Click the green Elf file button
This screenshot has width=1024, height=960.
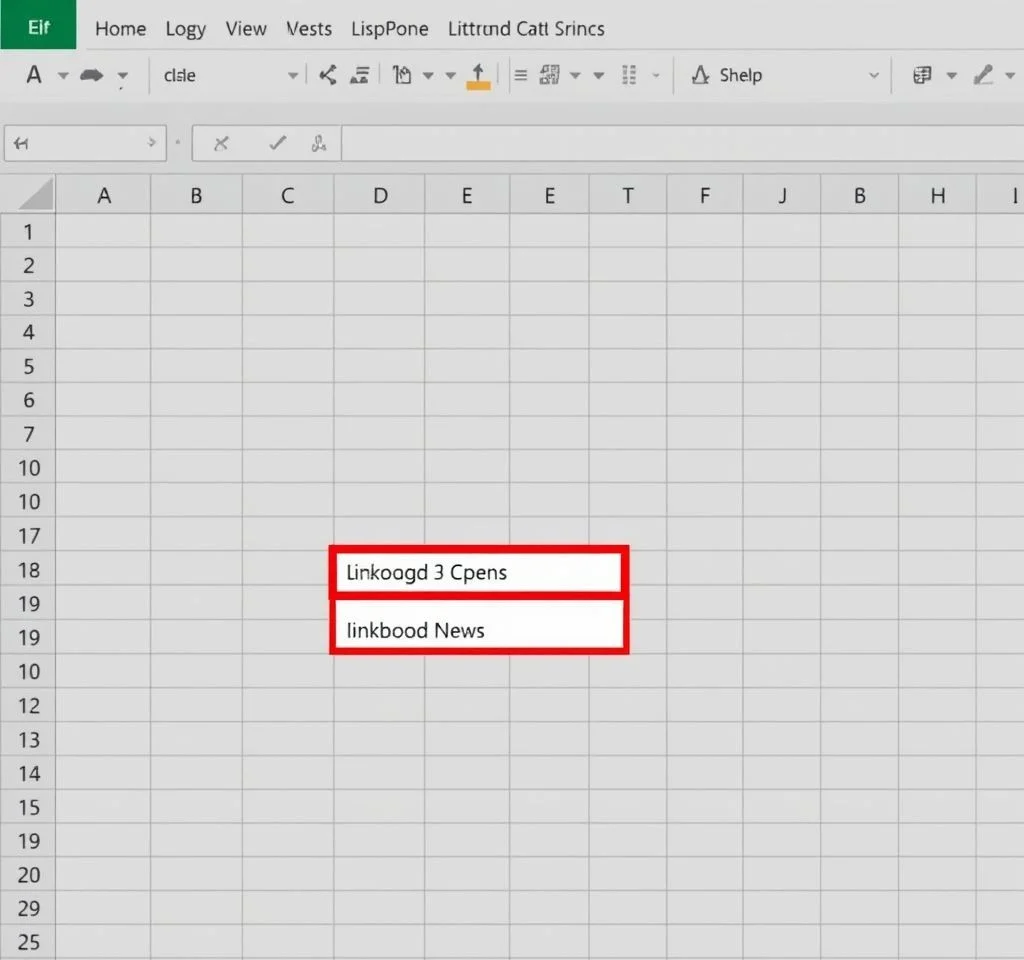coord(38,27)
